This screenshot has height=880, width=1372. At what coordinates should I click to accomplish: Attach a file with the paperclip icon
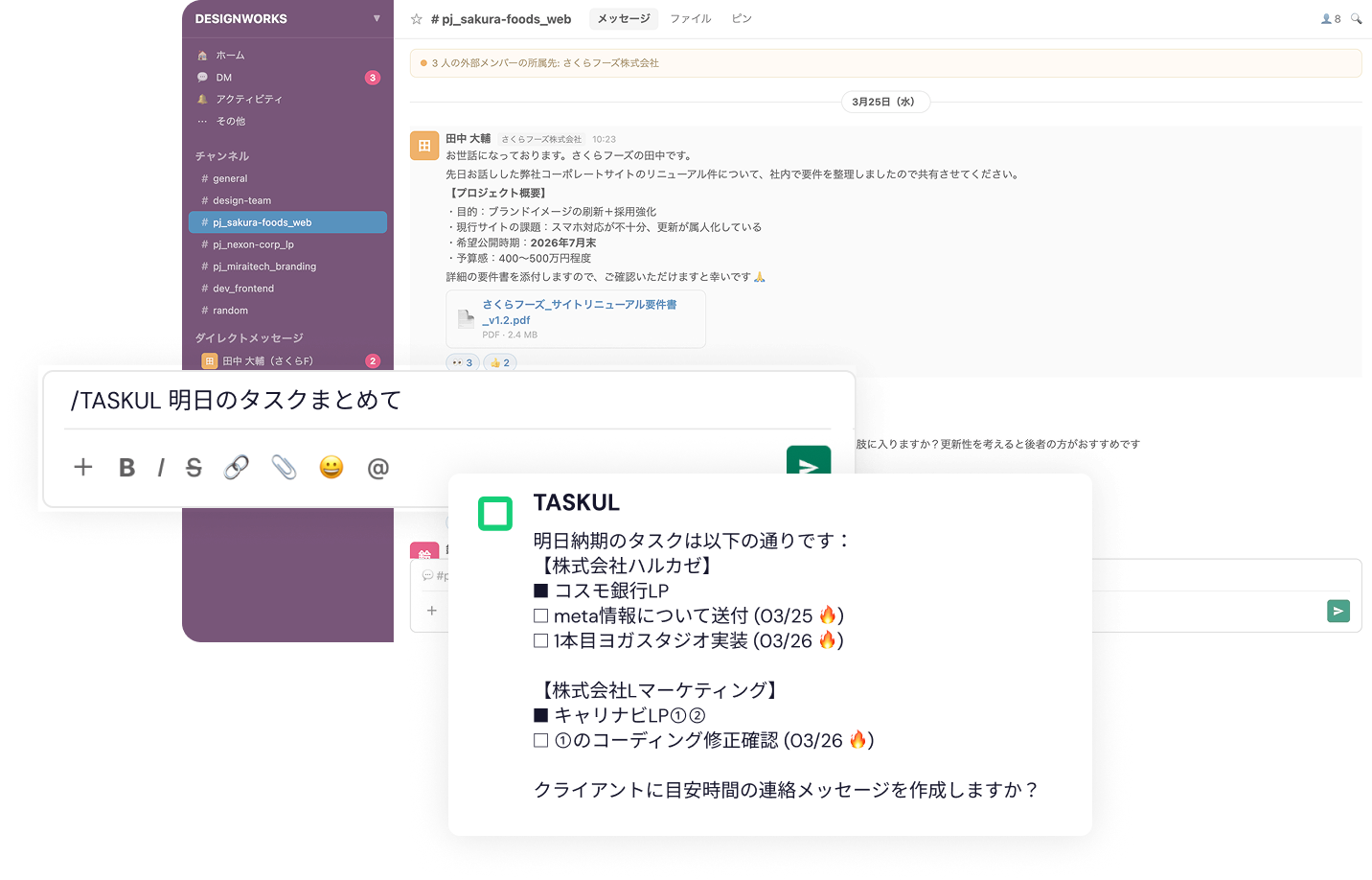(284, 467)
